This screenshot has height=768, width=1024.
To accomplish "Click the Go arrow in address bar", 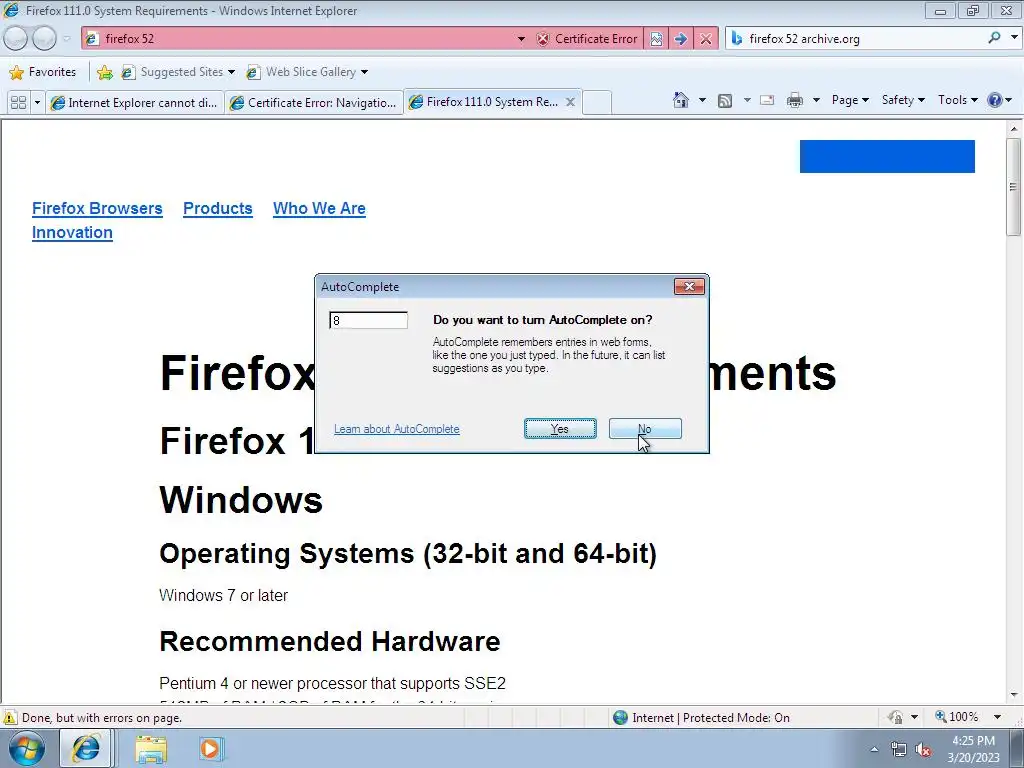I will (680, 39).
